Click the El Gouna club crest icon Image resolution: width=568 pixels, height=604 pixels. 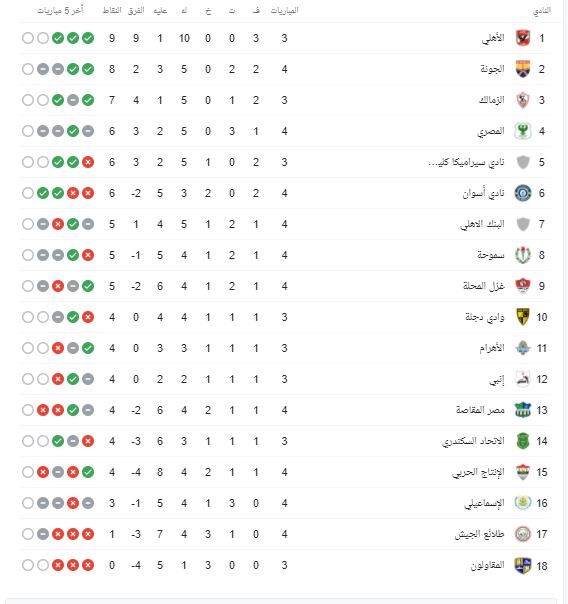pyautogui.click(x=523, y=69)
